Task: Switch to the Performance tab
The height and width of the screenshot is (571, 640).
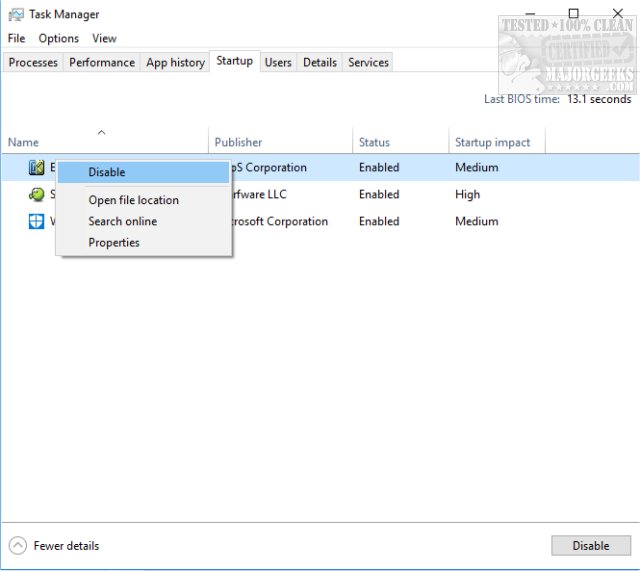Action: pyautogui.click(x=102, y=62)
